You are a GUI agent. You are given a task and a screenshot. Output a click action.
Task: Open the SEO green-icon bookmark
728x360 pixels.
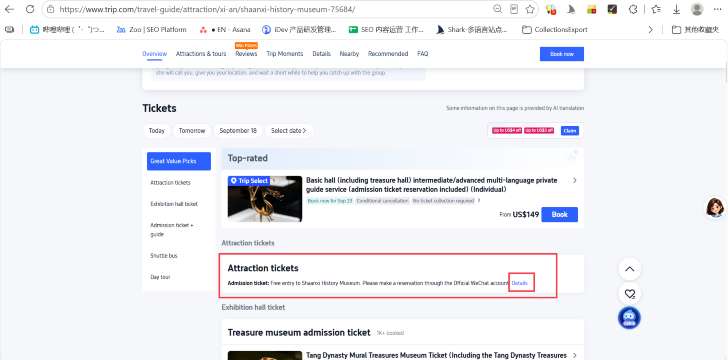[x=386, y=30]
